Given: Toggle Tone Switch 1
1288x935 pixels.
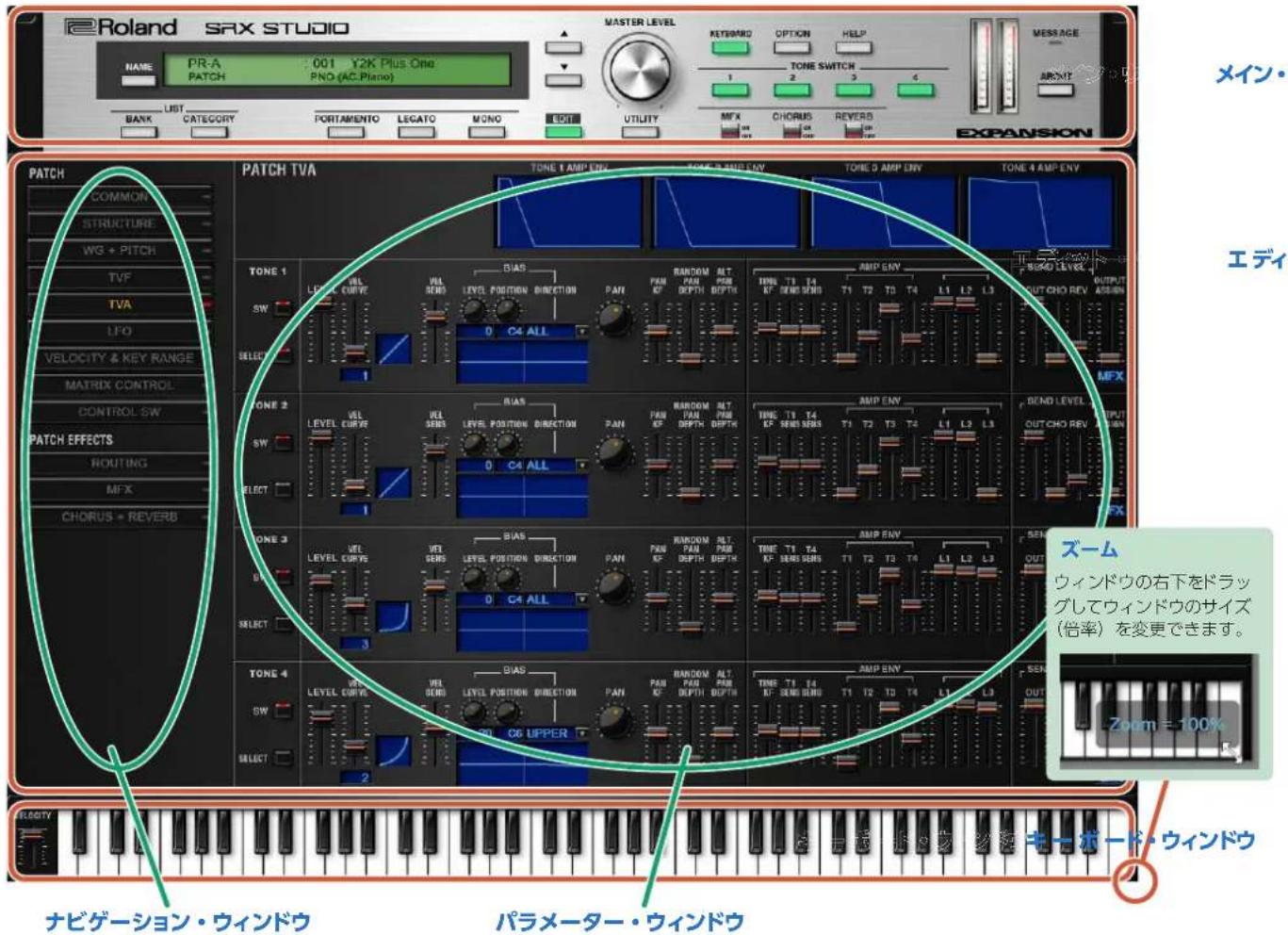Looking at the screenshot, I should 730,90.
